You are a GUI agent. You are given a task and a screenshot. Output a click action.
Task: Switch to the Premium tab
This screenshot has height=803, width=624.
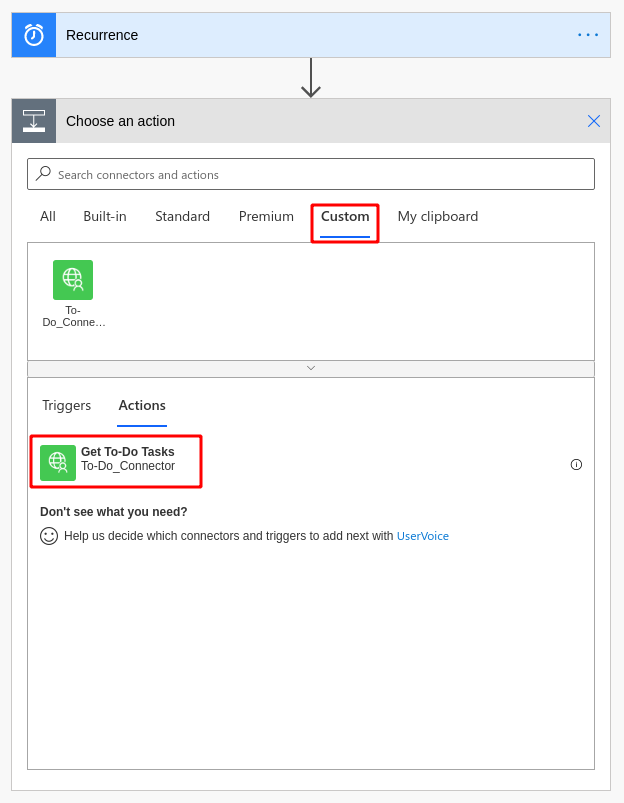click(x=266, y=217)
